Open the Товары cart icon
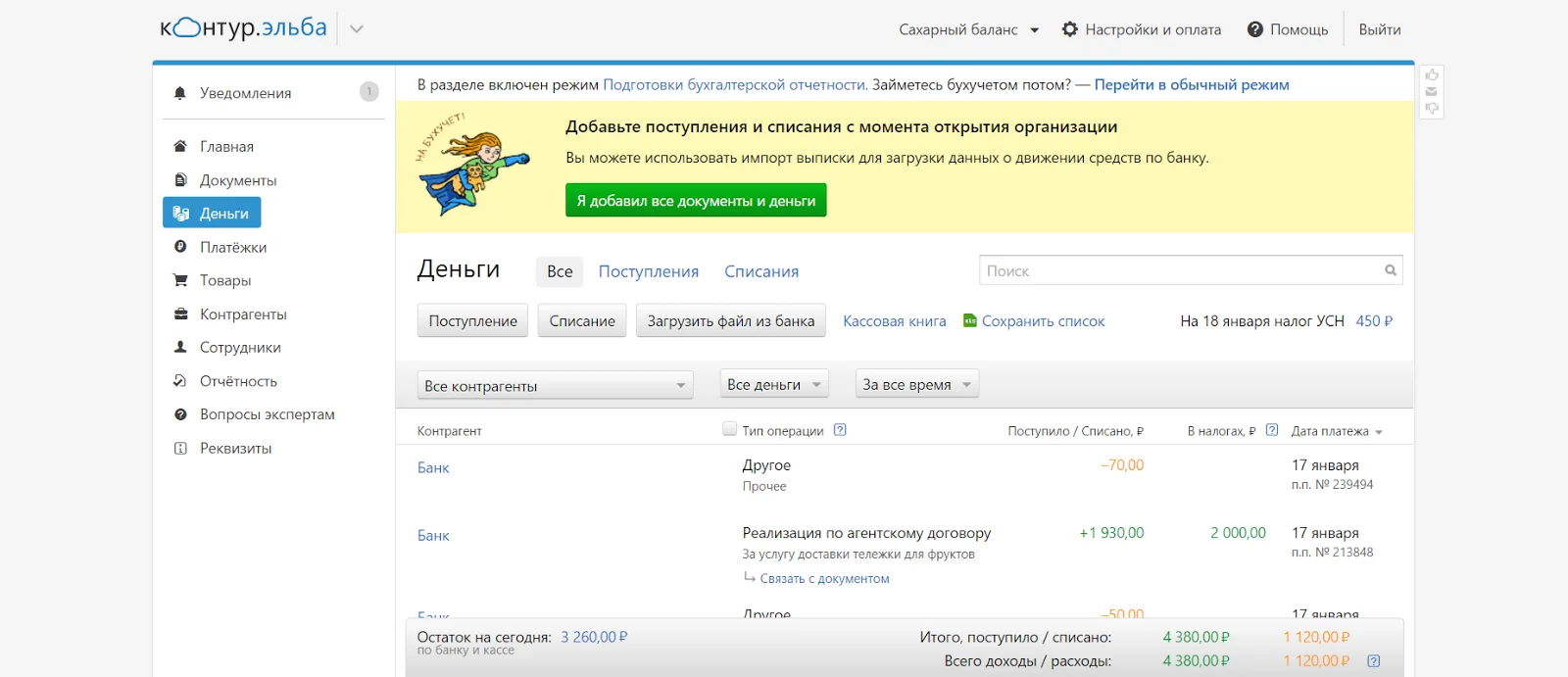1568x677 pixels. 180,280
